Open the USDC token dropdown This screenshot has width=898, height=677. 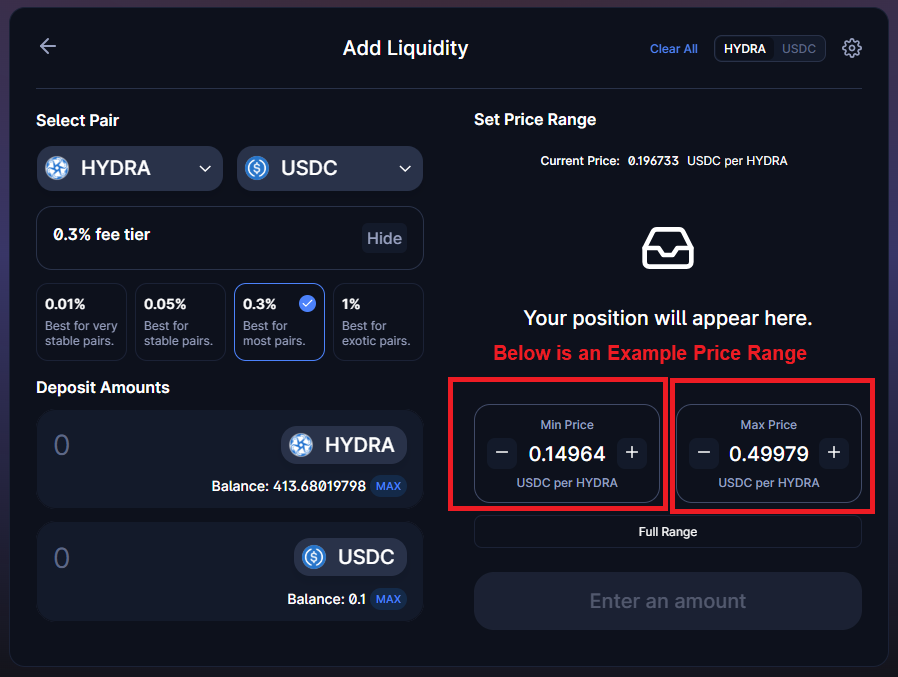tap(405, 168)
